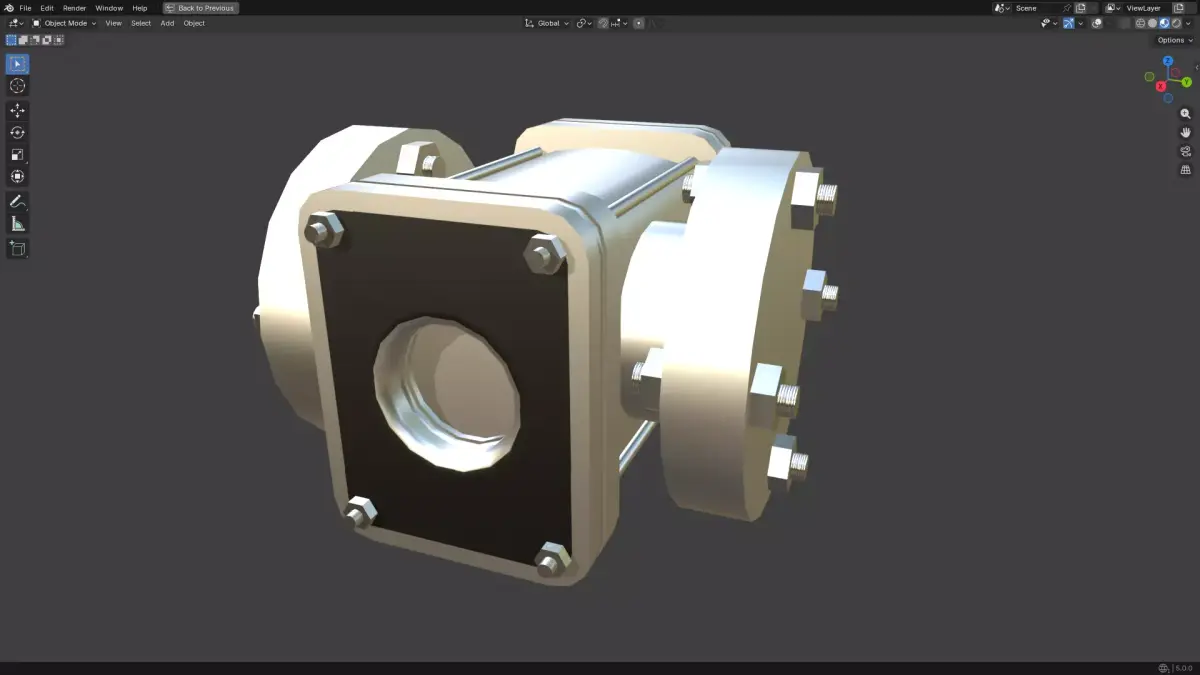Viewport: 1200px width, 675px height.
Task: Set selection mode to Intersect
Action: 59,40
